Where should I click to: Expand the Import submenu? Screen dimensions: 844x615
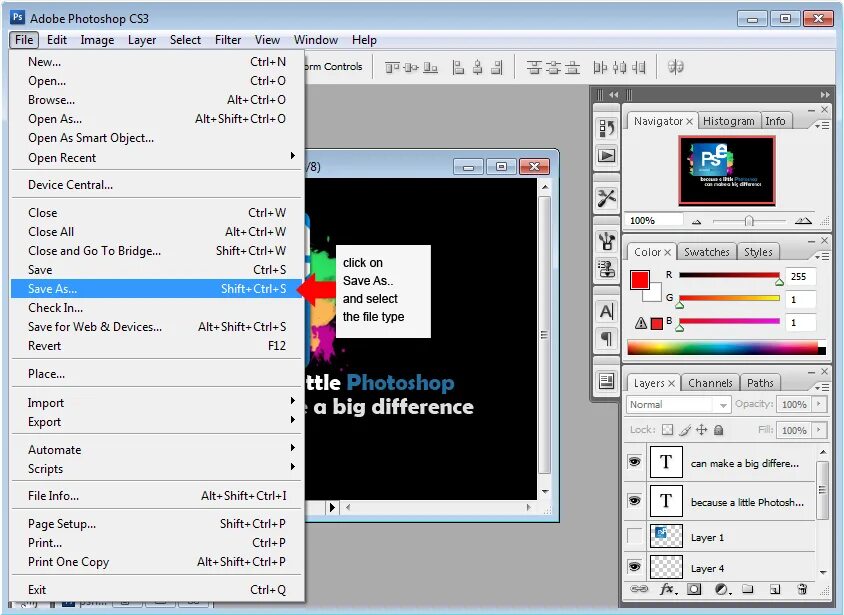click(157, 402)
